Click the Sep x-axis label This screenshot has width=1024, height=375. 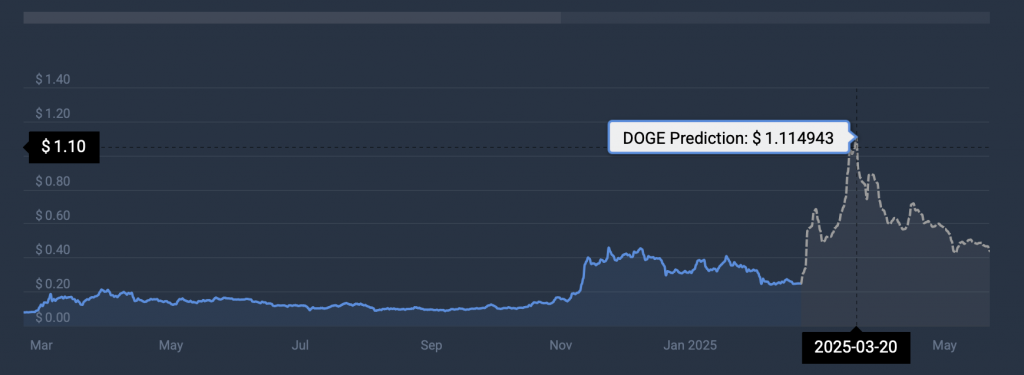(431, 345)
